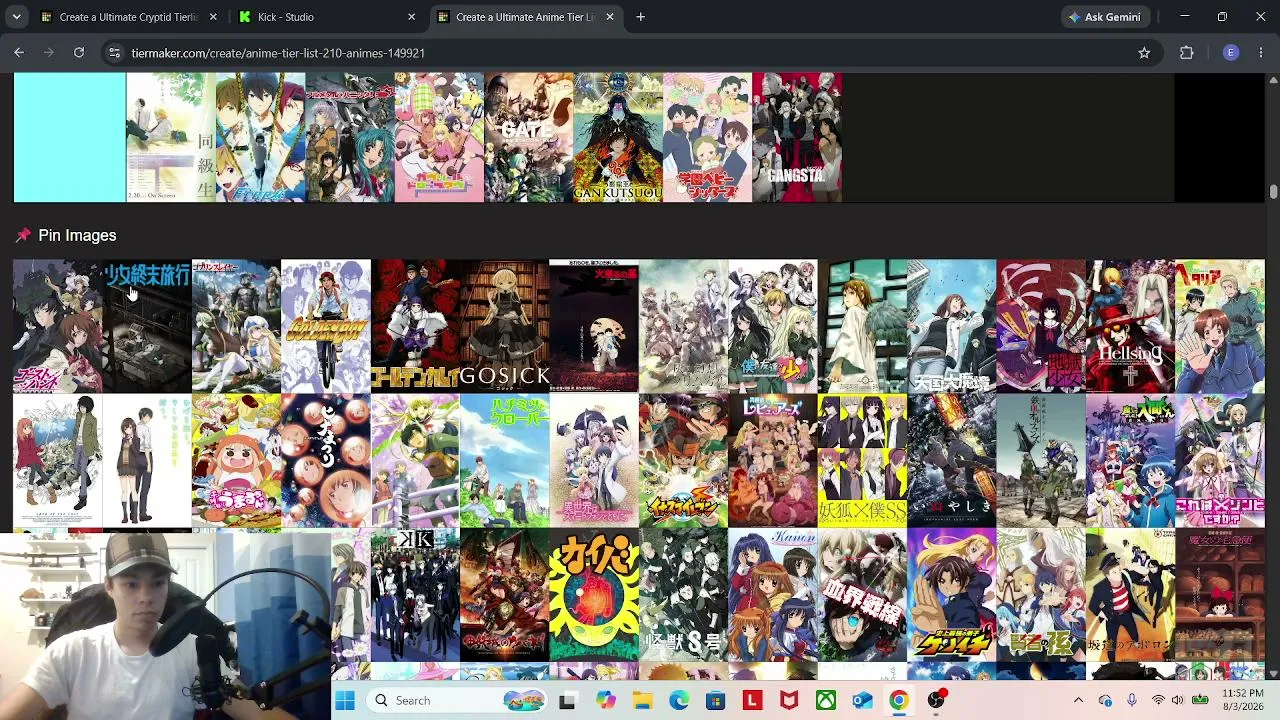Select the Gankutsuou poster in the tier row

tap(618, 137)
